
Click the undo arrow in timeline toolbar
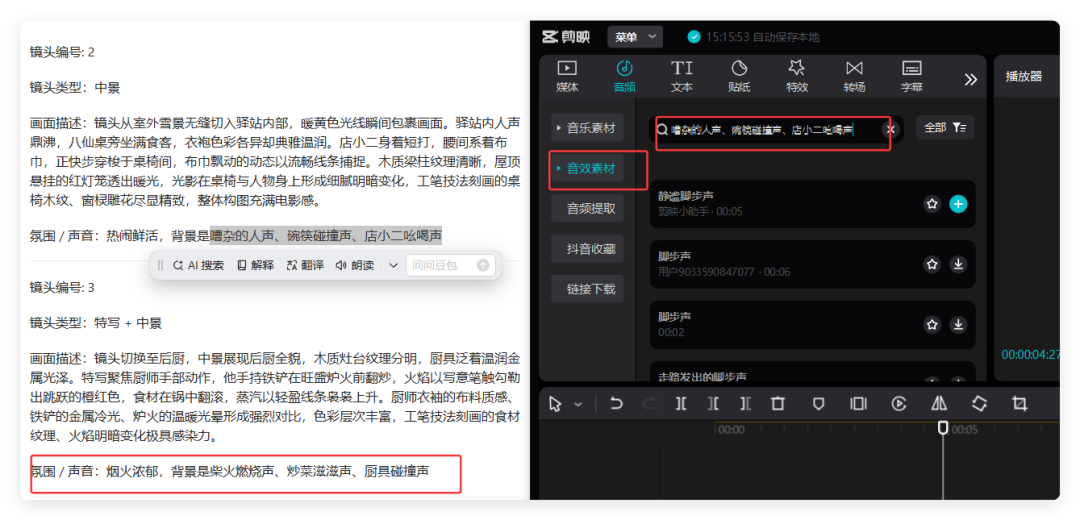pyautogui.click(x=616, y=404)
